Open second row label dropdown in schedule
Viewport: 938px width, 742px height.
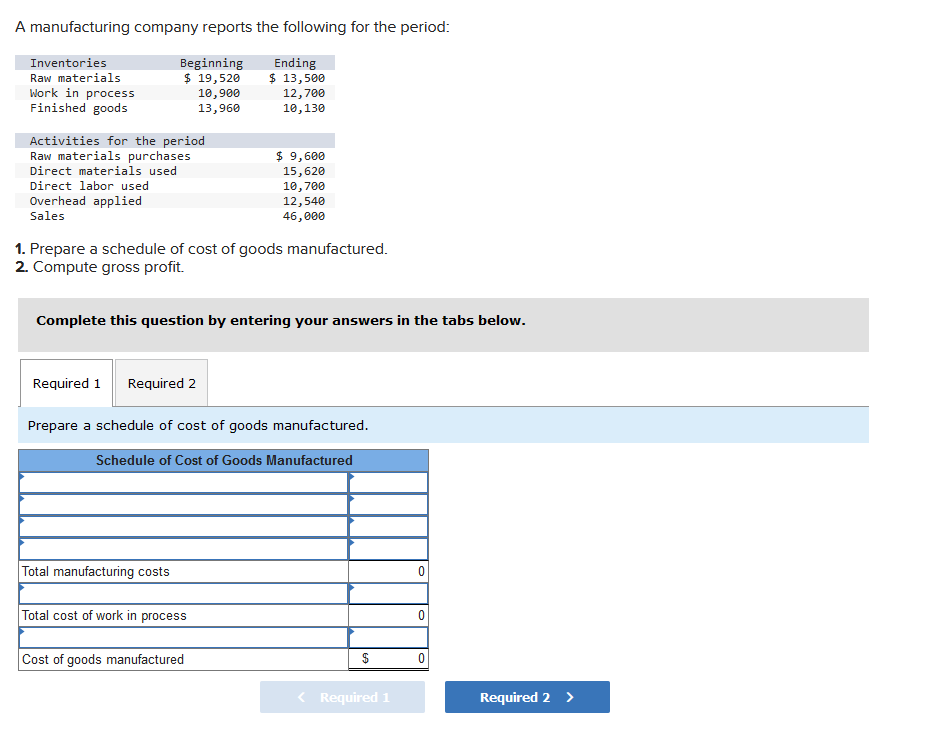click(184, 504)
